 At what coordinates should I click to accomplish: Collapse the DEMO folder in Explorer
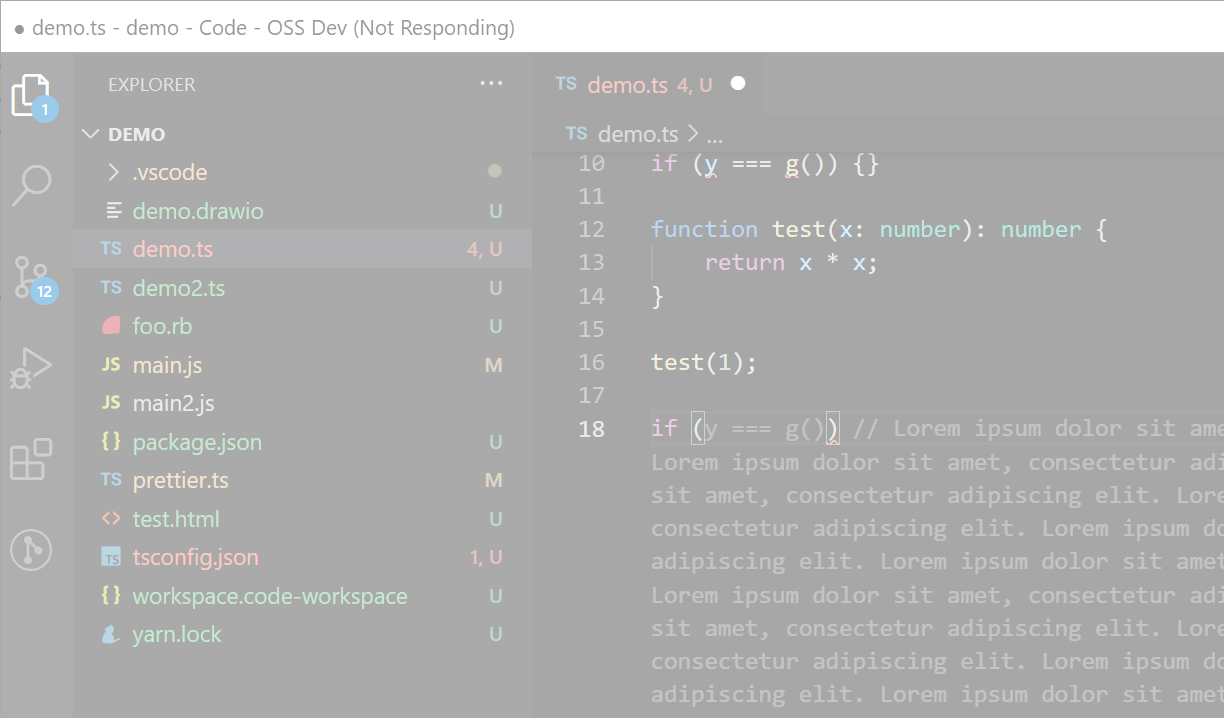coord(91,133)
